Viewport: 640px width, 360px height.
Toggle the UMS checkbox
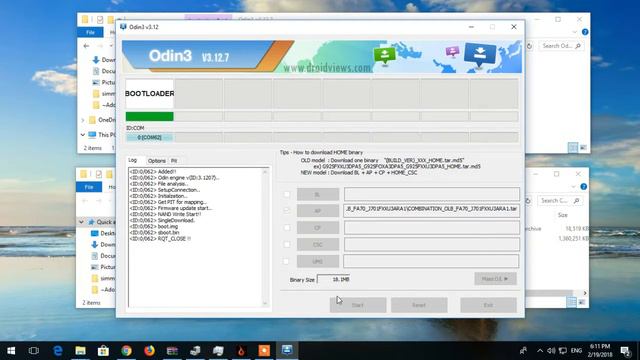[287, 261]
